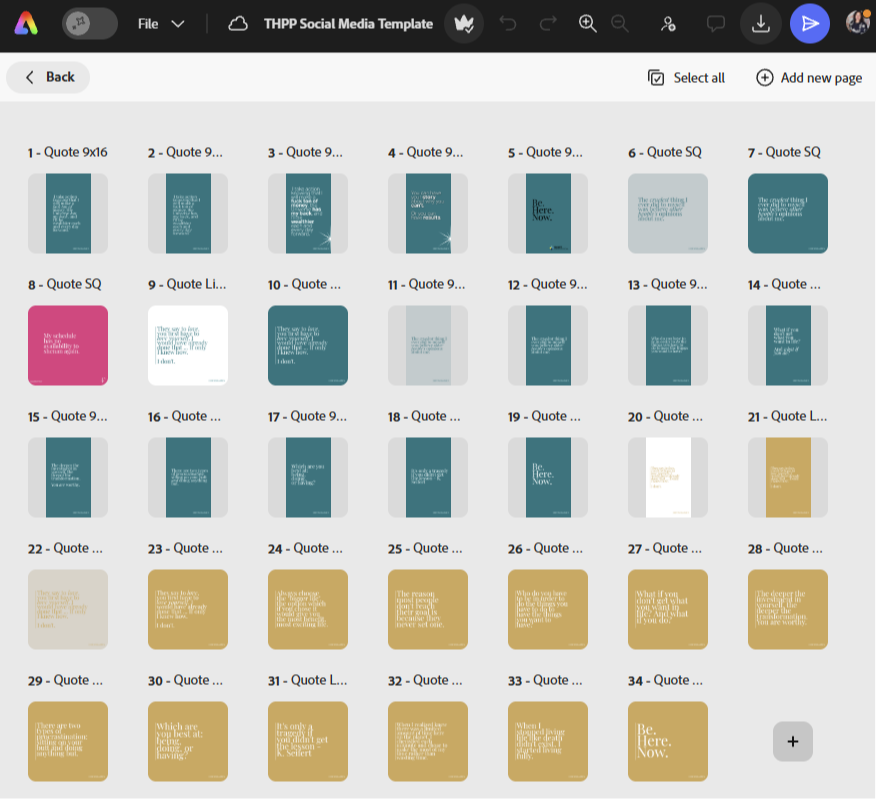
Task: Select page 11 gray portrait thumbnail
Action: point(428,345)
